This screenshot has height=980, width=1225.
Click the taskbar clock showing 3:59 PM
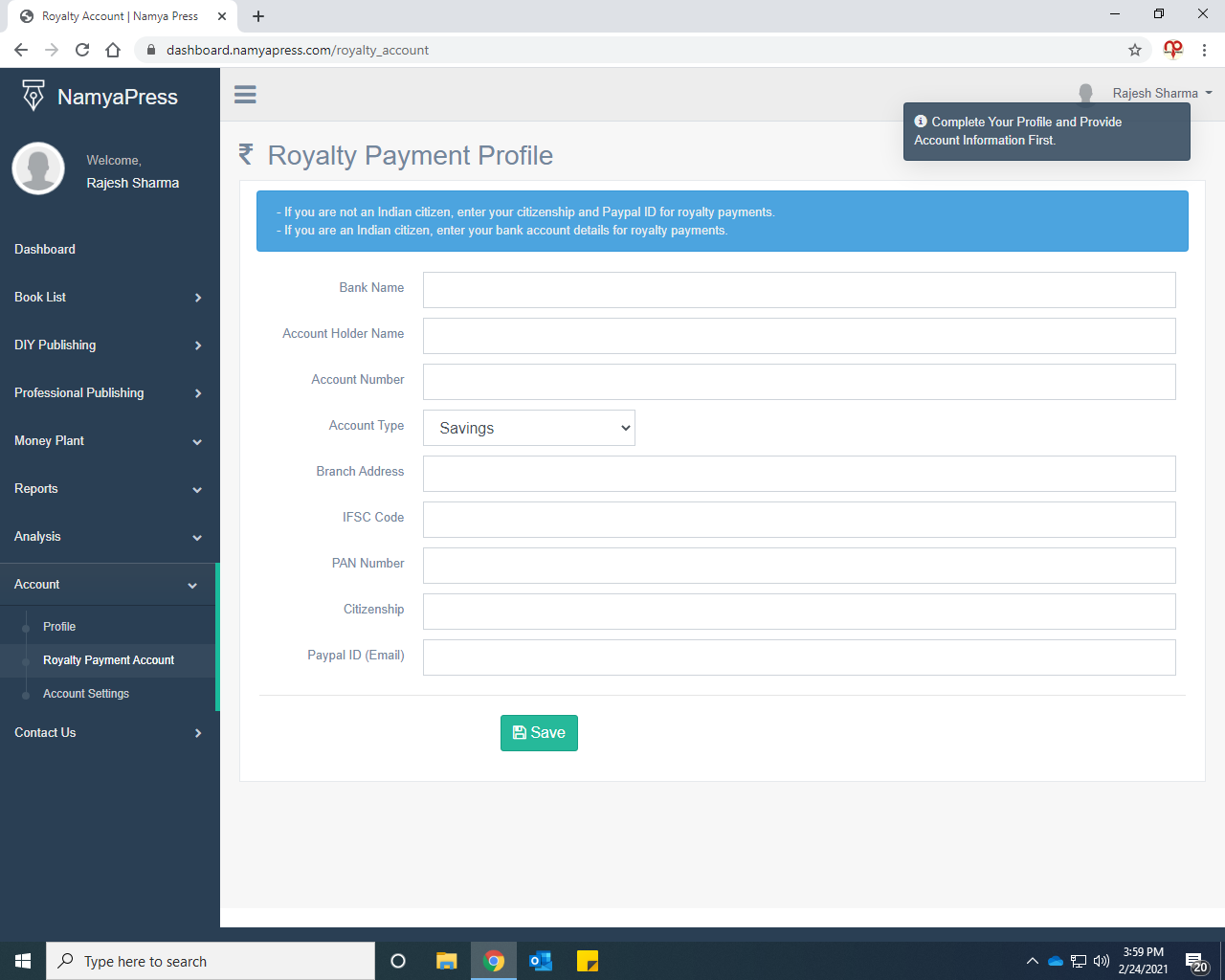pyautogui.click(x=1143, y=961)
